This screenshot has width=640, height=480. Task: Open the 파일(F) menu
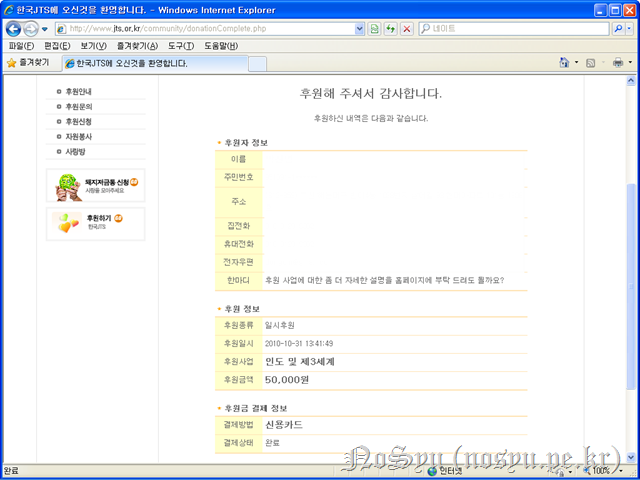click(x=21, y=46)
